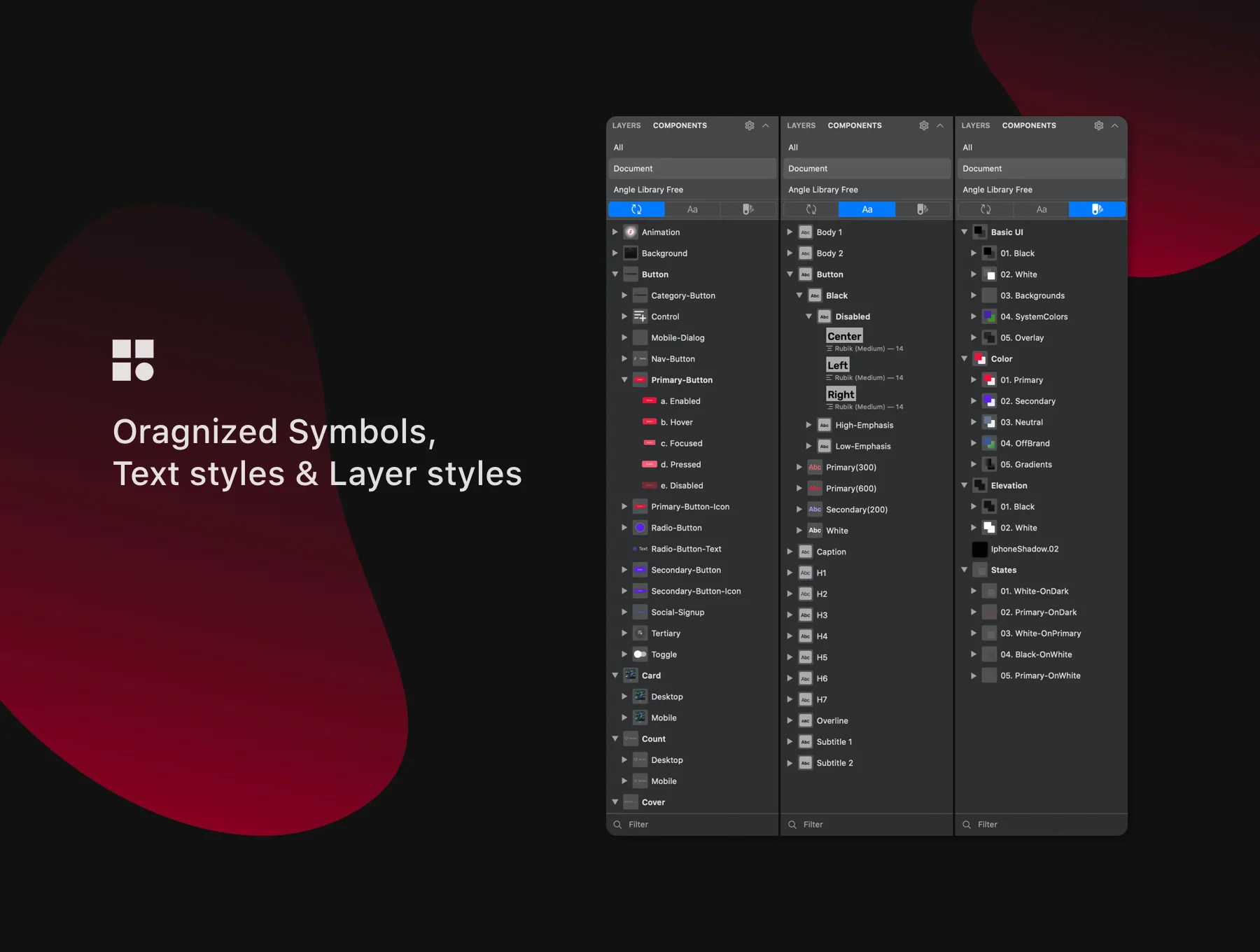The height and width of the screenshot is (952, 1260).
Task: Click the Filter field in the third panel
Action: tap(1042, 824)
